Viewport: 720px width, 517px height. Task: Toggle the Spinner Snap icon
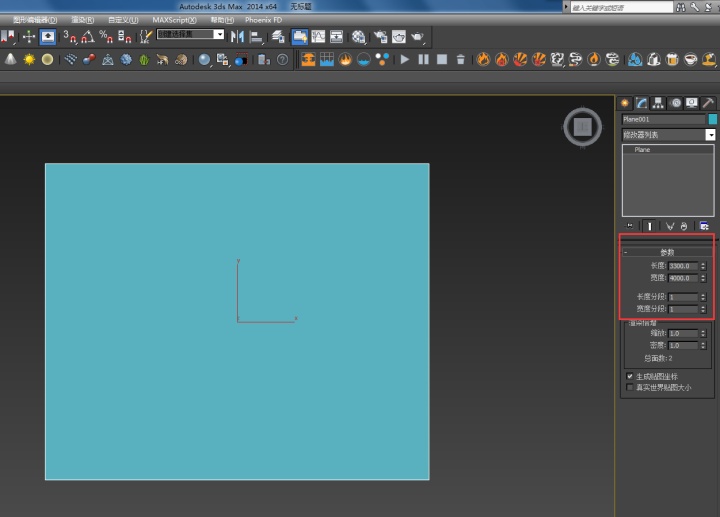coord(124,36)
